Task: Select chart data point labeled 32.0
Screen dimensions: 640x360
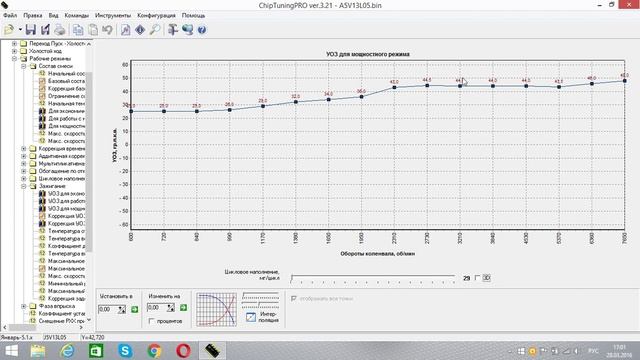Action: [296, 102]
